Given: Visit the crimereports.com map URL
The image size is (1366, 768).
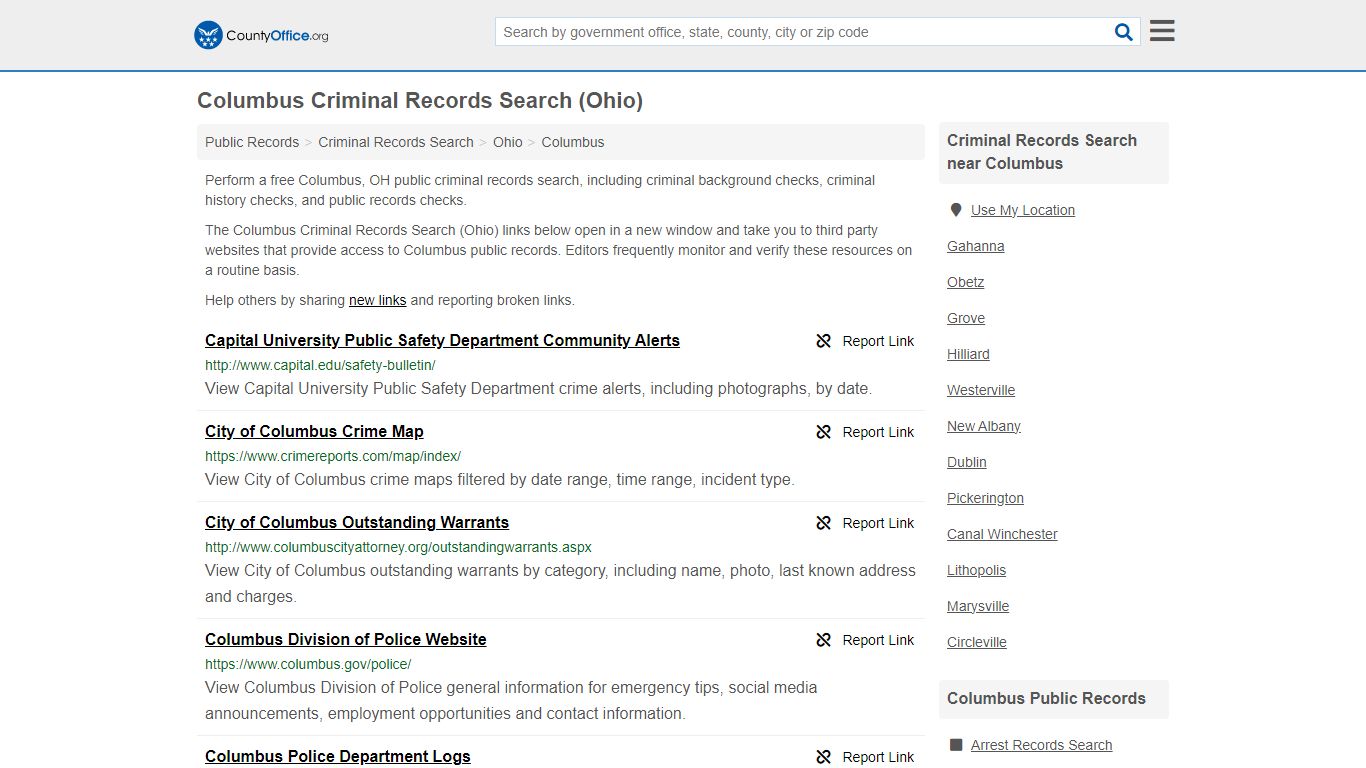Looking at the screenshot, I should [x=333, y=456].
